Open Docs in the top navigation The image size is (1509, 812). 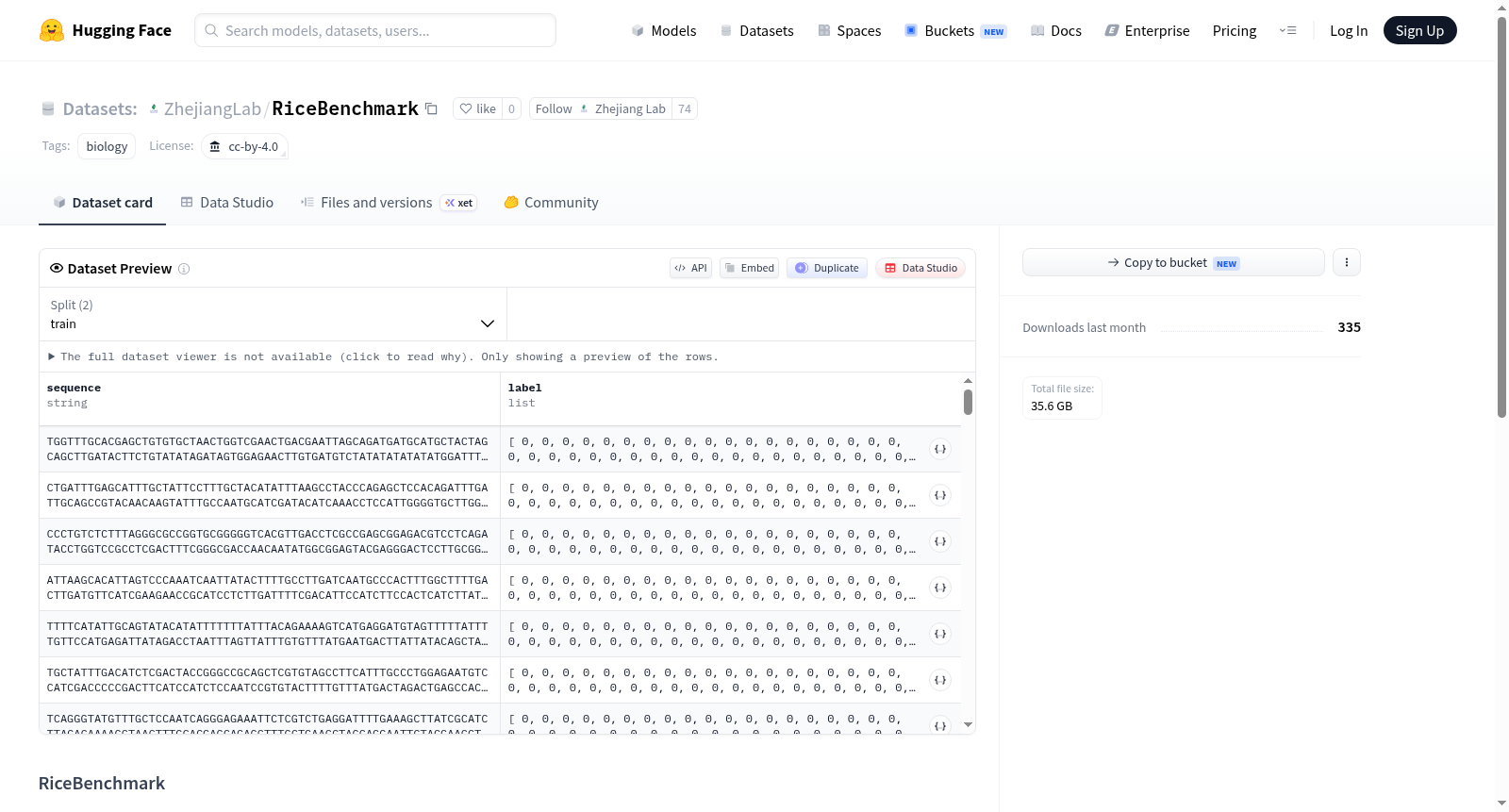pyautogui.click(x=1055, y=31)
